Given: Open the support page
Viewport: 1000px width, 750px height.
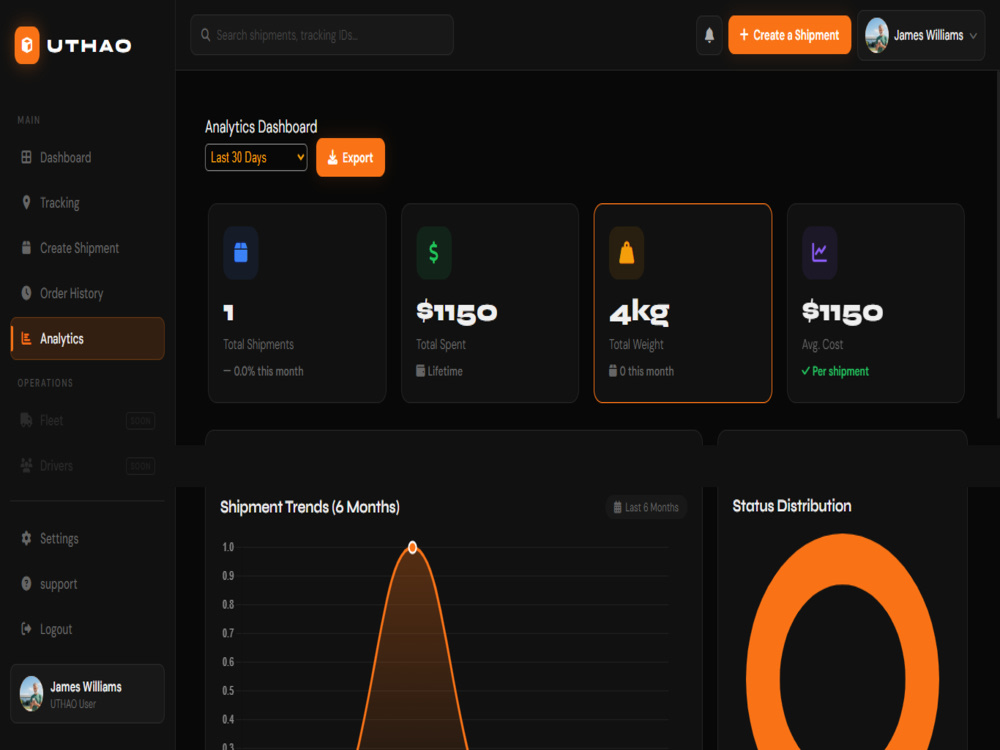Looking at the screenshot, I should click(x=87, y=584).
